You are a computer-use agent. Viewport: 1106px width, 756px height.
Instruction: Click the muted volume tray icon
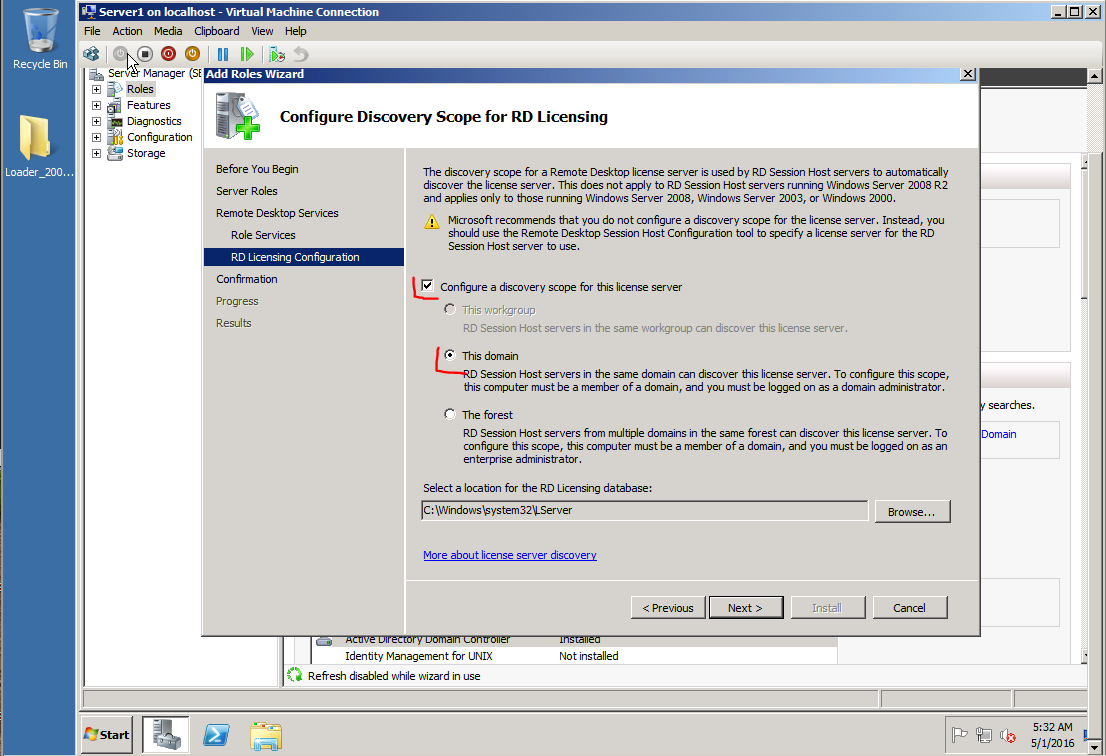tap(1008, 736)
